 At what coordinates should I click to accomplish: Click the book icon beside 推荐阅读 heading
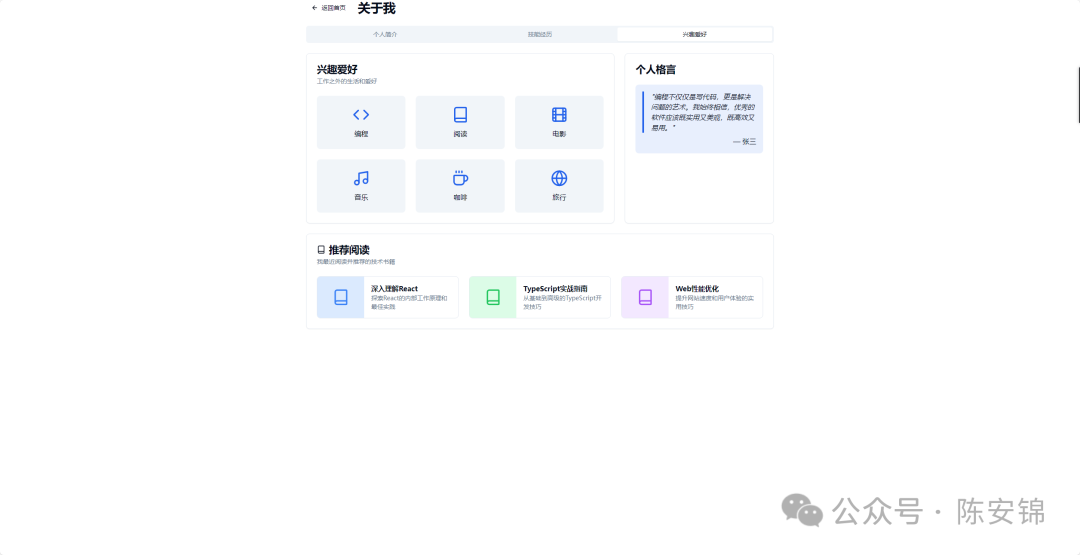(321, 250)
